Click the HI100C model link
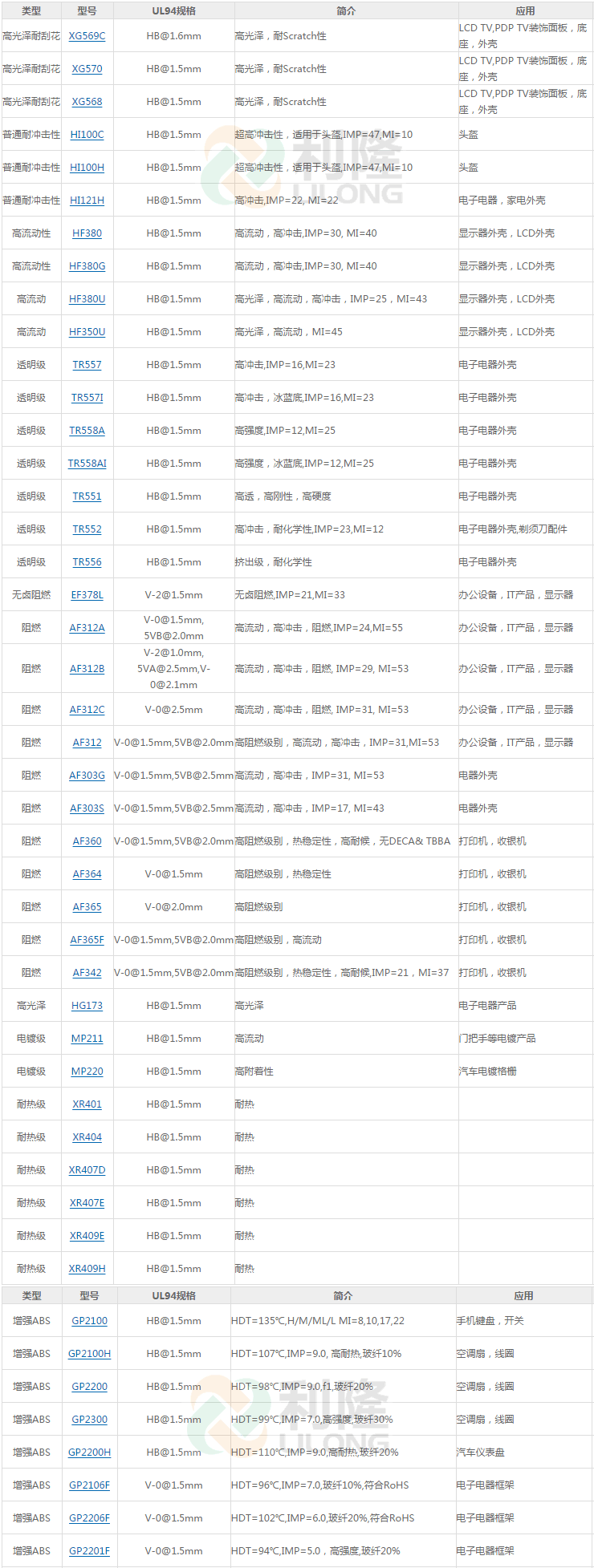The height and width of the screenshot is (1568, 594). coord(87,135)
